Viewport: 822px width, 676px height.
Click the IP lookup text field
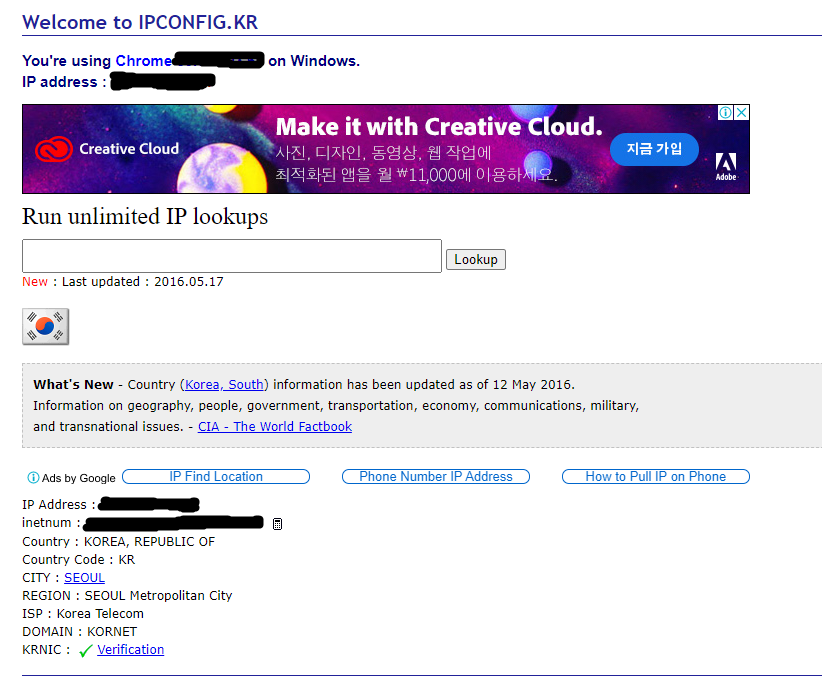232,256
